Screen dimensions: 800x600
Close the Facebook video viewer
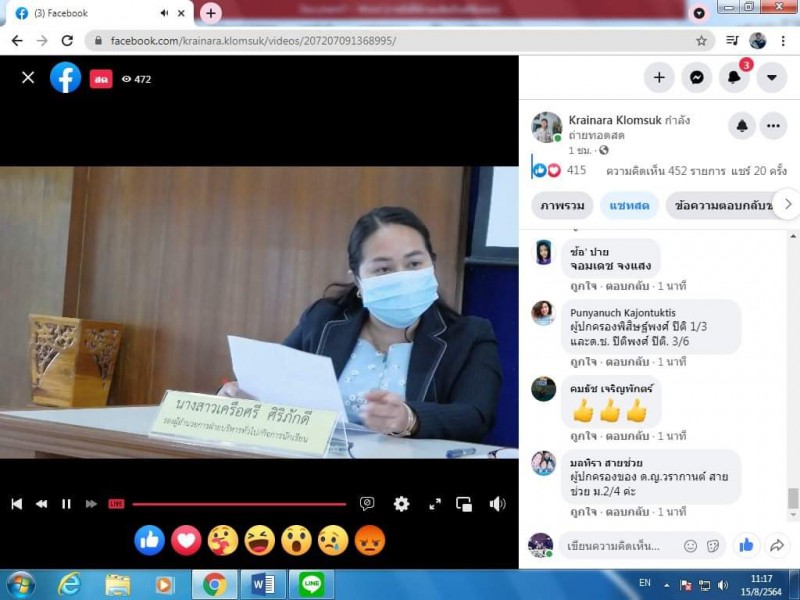pyautogui.click(x=28, y=78)
